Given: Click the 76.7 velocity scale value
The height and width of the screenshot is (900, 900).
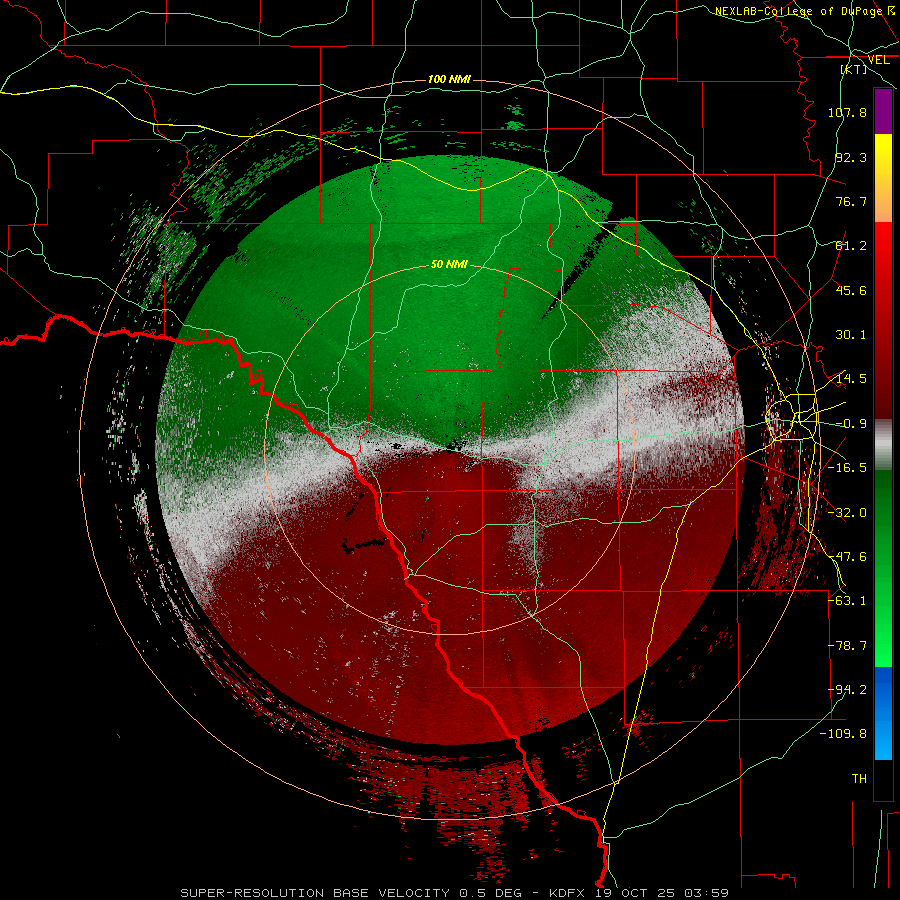Looking at the screenshot, I should point(851,201).
